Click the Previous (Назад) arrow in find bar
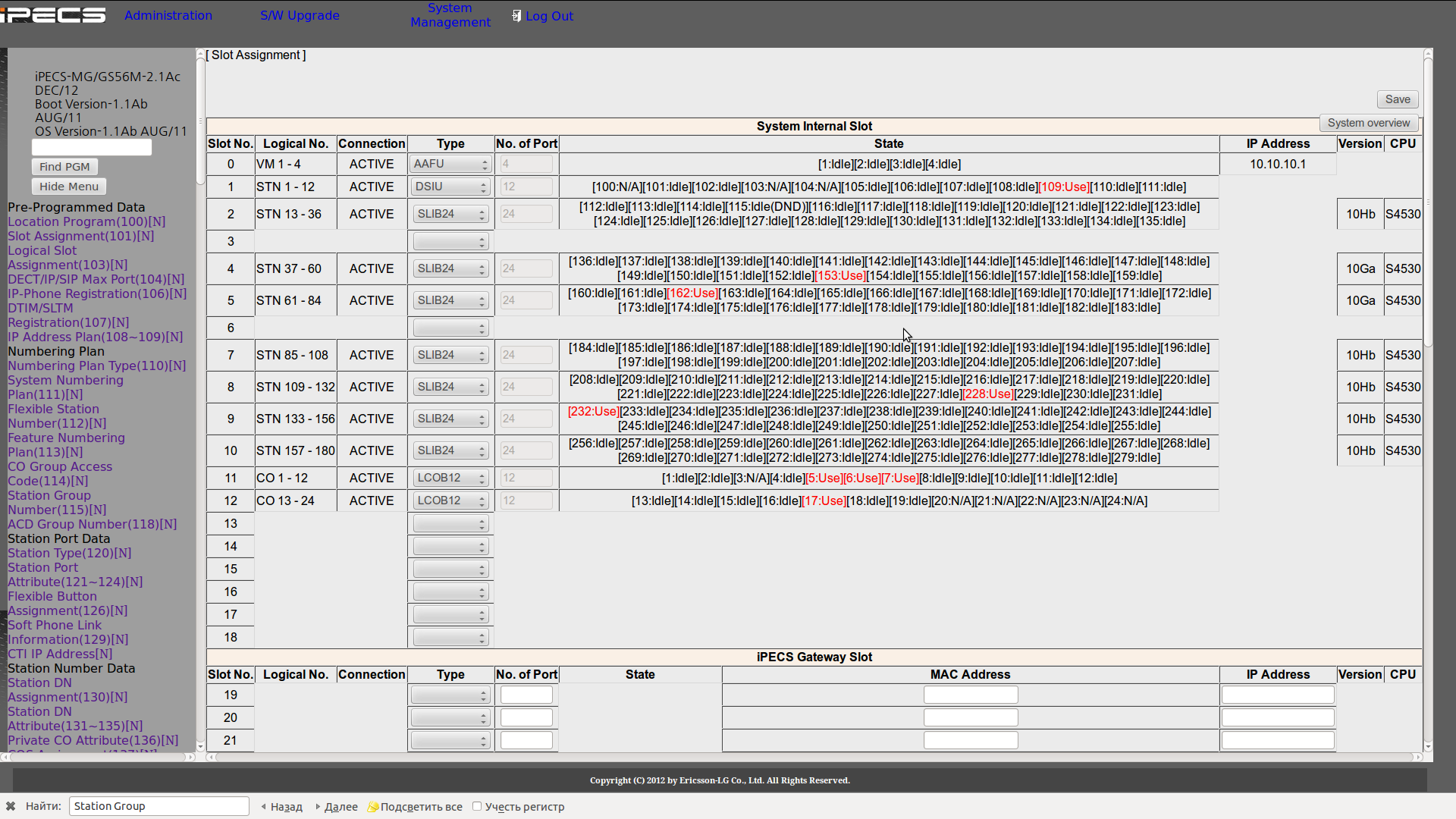Image resolution: width=1456 pixels, height=819 pixels. click(263, 807)
